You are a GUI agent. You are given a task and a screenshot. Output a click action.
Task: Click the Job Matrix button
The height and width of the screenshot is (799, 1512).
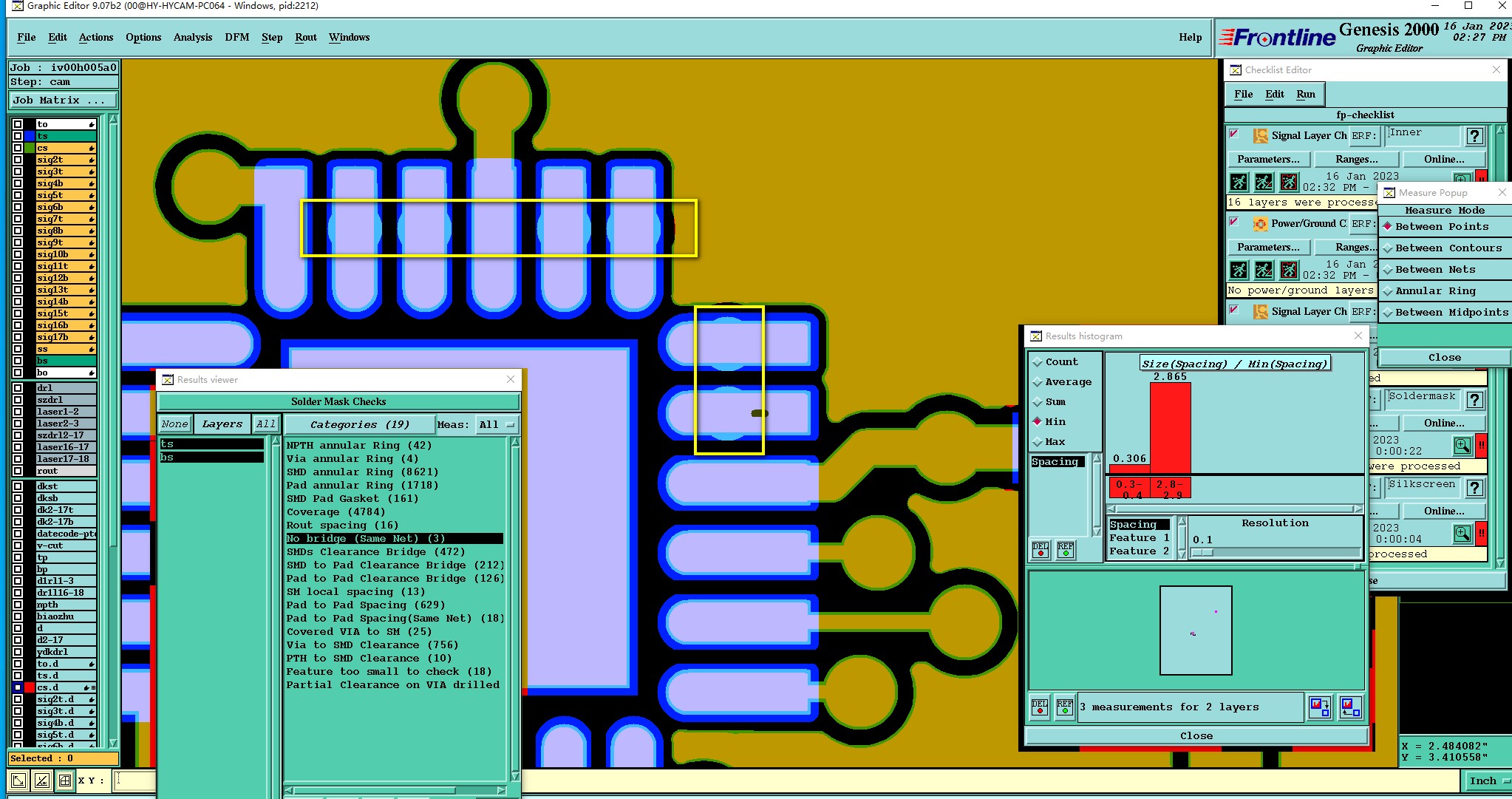63,100
